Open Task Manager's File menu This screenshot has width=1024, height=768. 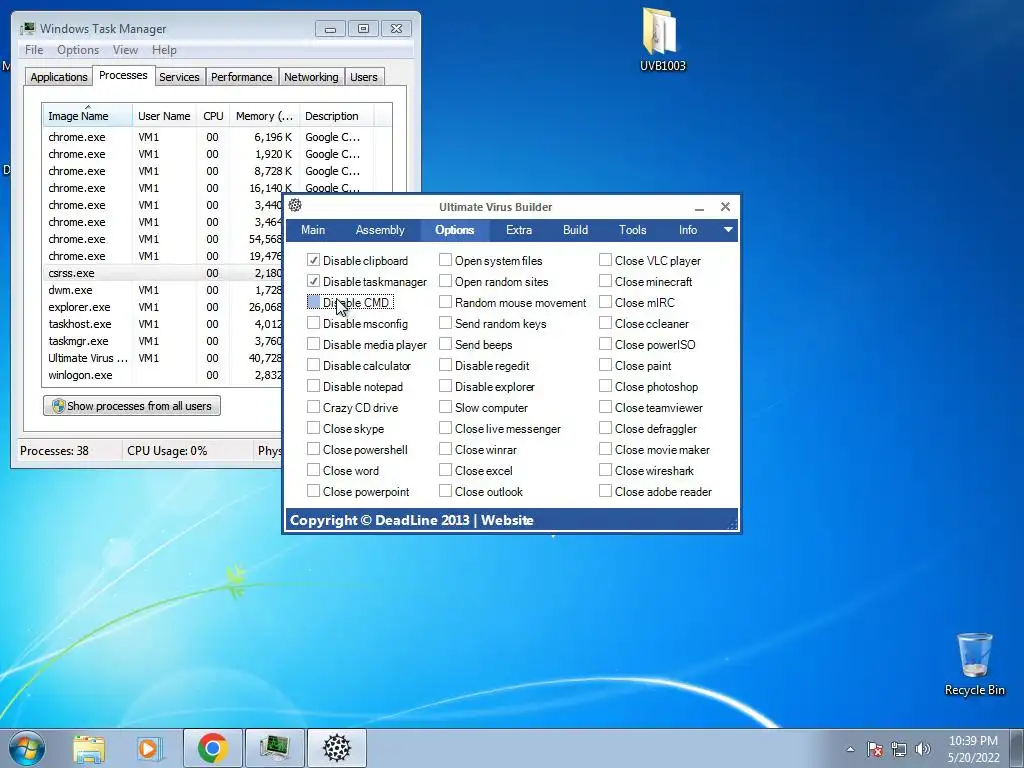coord(34,50)
